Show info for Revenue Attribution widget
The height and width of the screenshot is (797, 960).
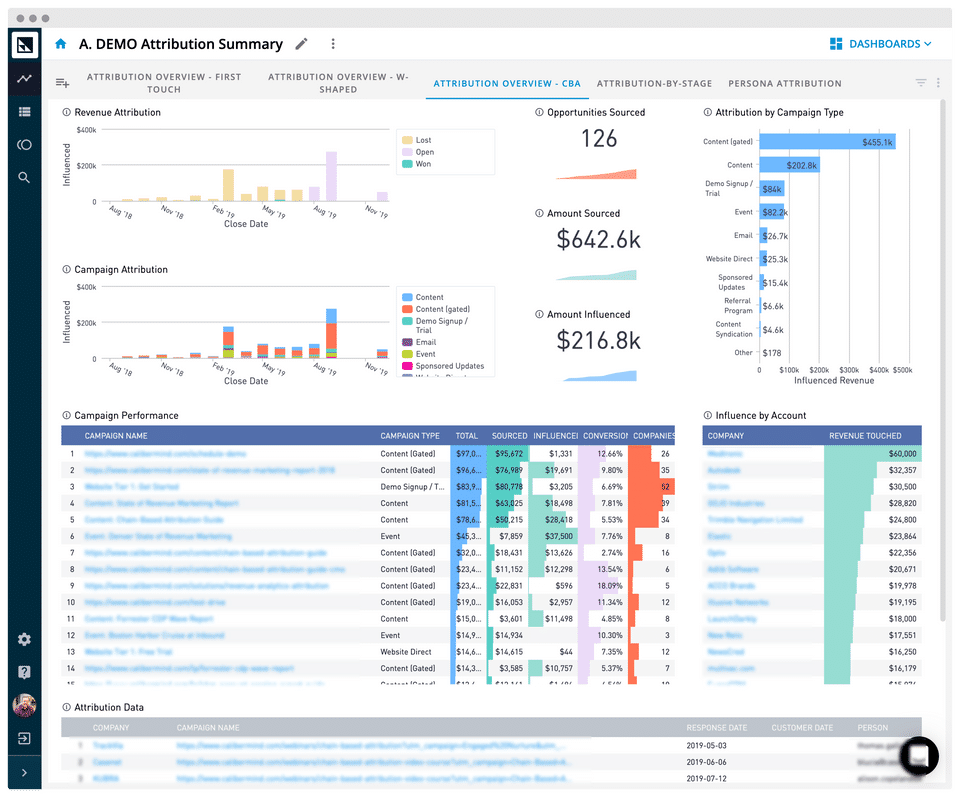click(66, 112)
